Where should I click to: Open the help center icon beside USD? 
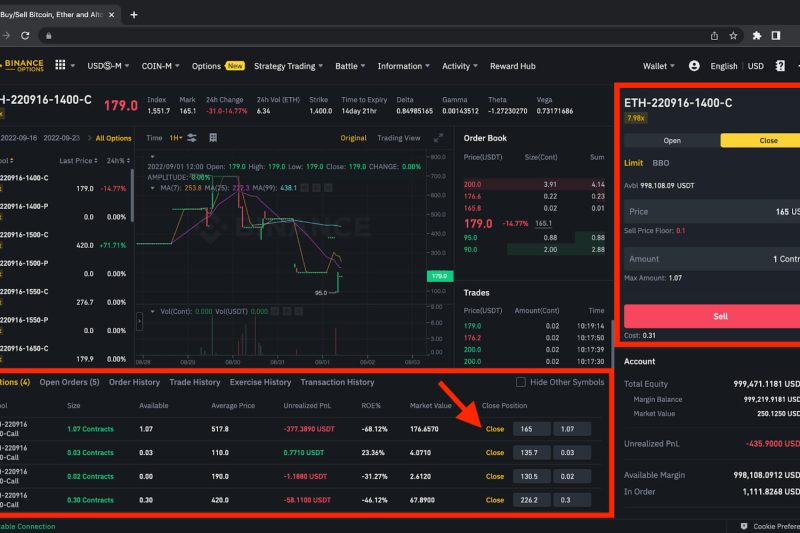click(x=780, y=66)
